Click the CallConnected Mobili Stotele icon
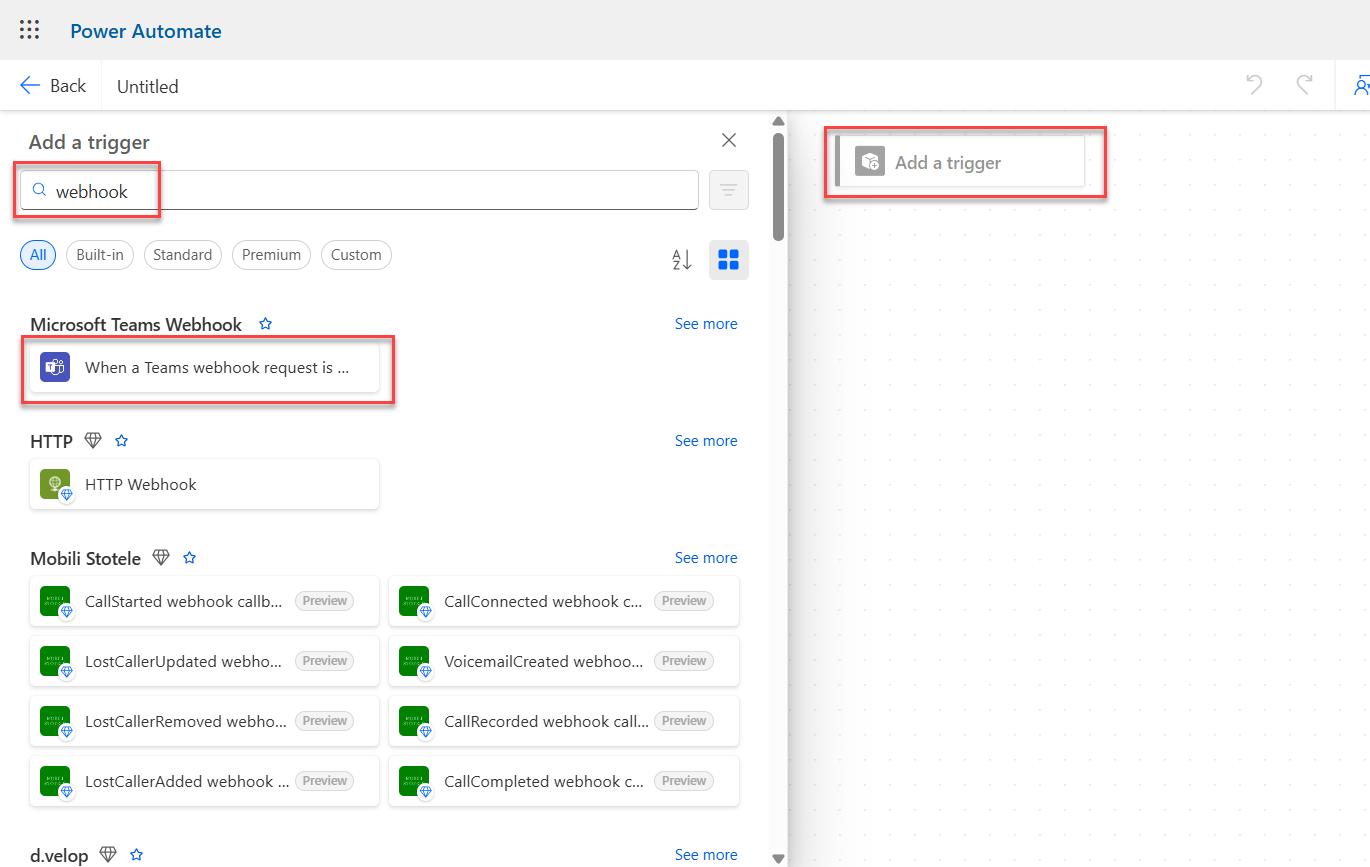 coord(414,601)
